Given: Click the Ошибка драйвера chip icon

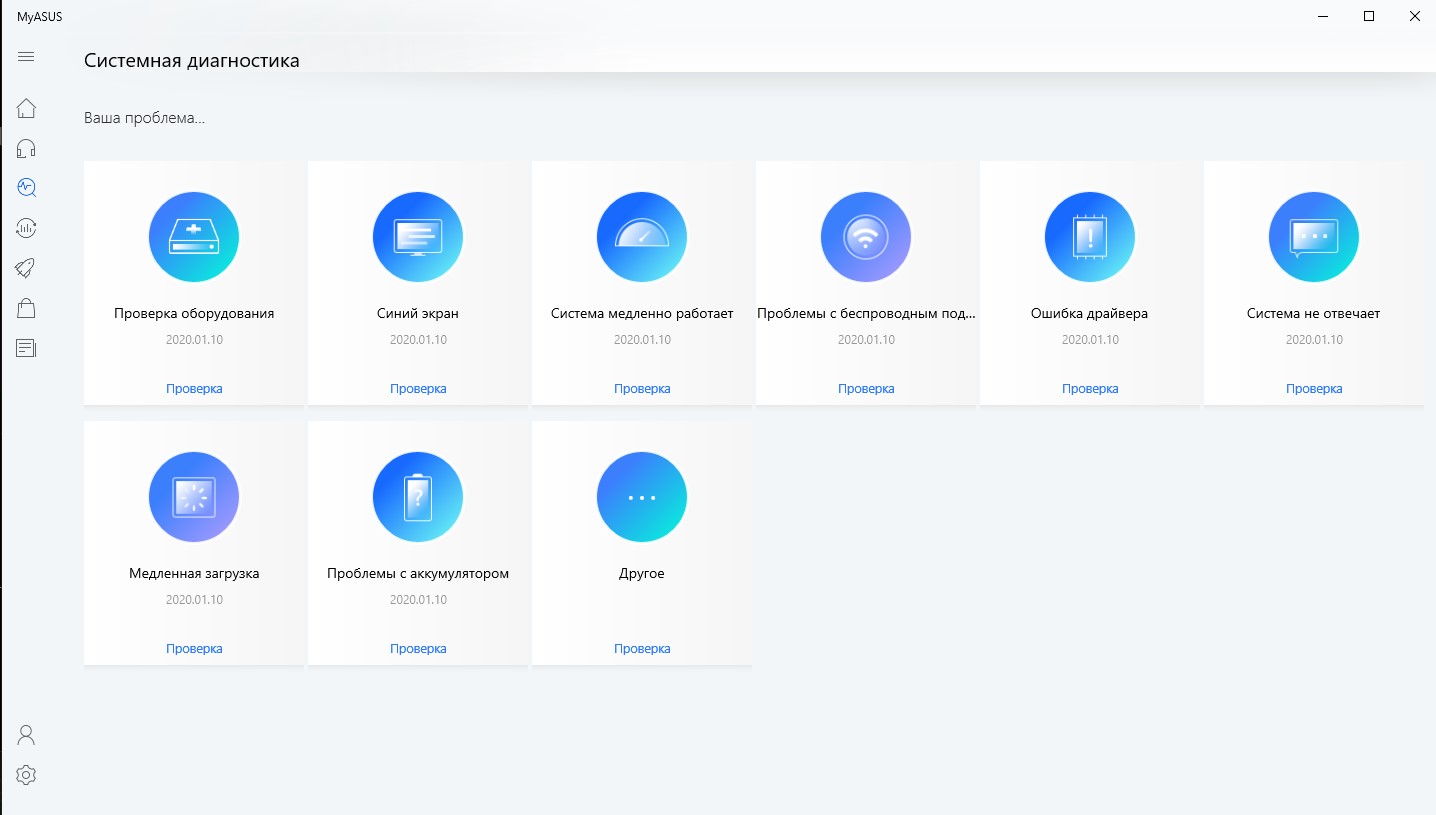Looking at the screenshot, I should pyautogui.click(x=1090, y=237).
